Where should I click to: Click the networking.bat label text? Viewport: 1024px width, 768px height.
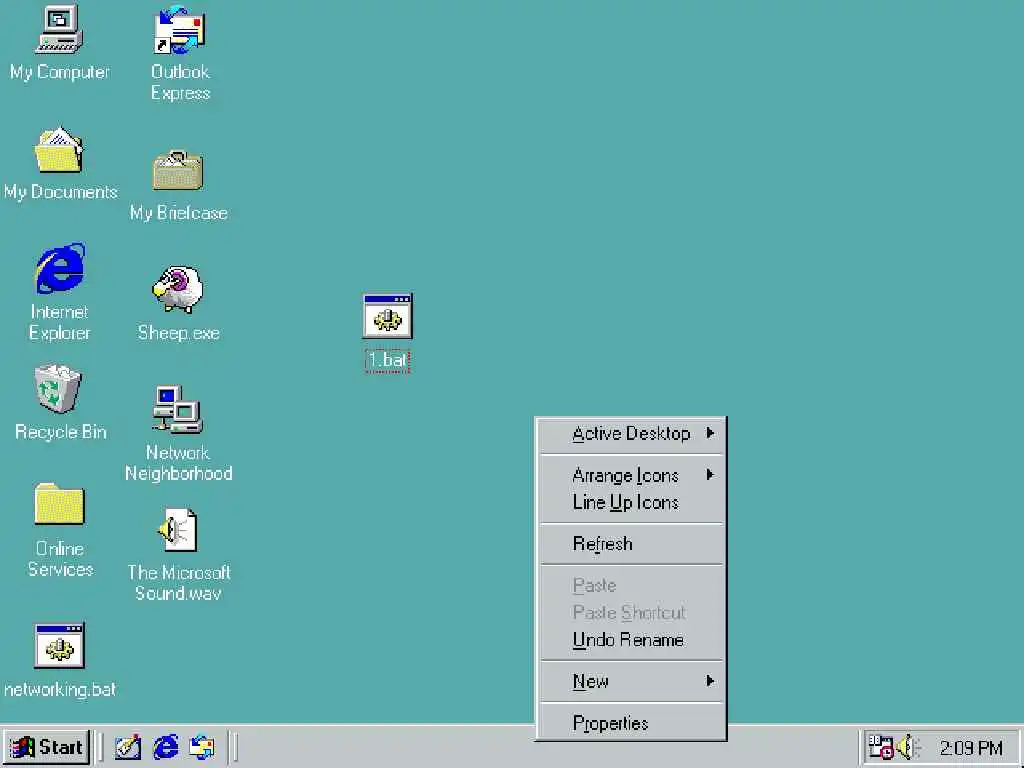59,690
